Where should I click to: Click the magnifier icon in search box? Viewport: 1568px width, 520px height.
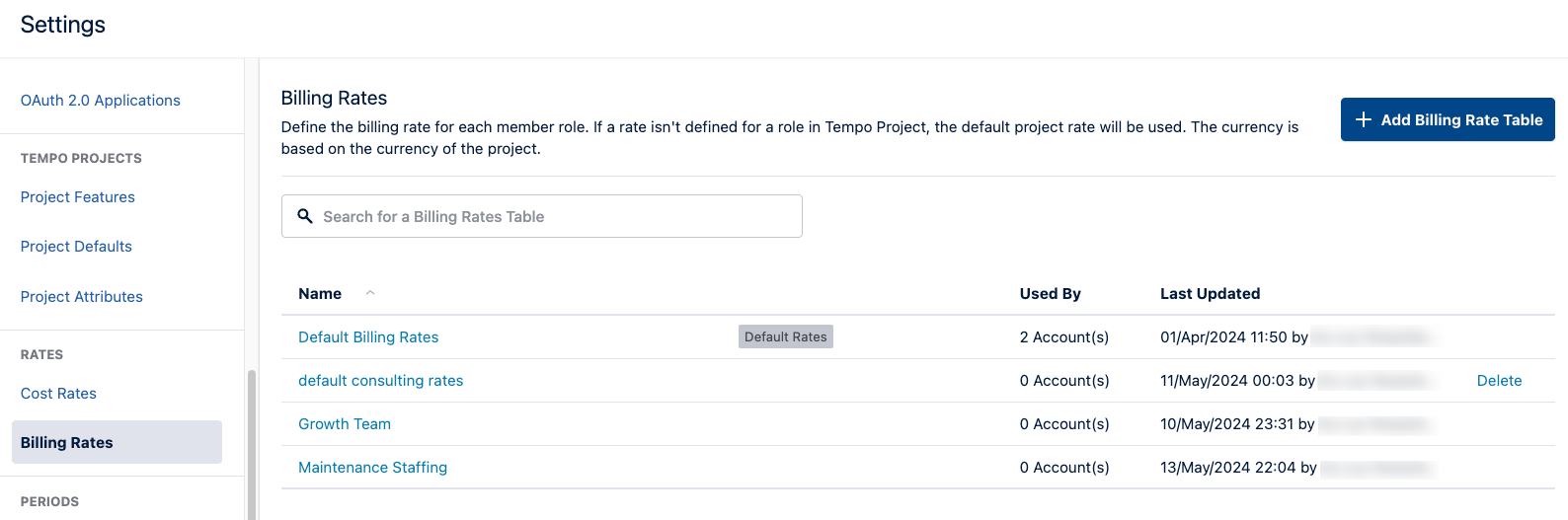pos(305,216)
